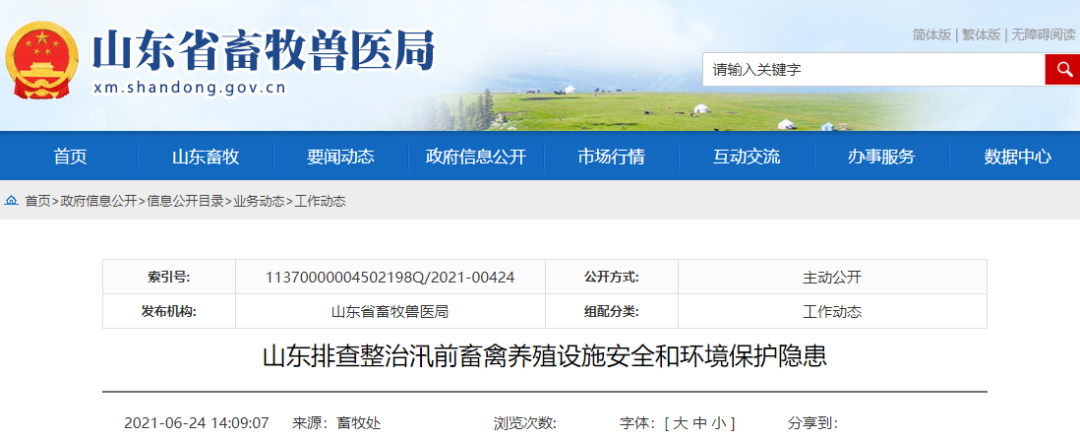Click the 山东省畜牧兽医局 site title
The image size is (1080, 440).
pyautogui.click(x=264, y=50)
